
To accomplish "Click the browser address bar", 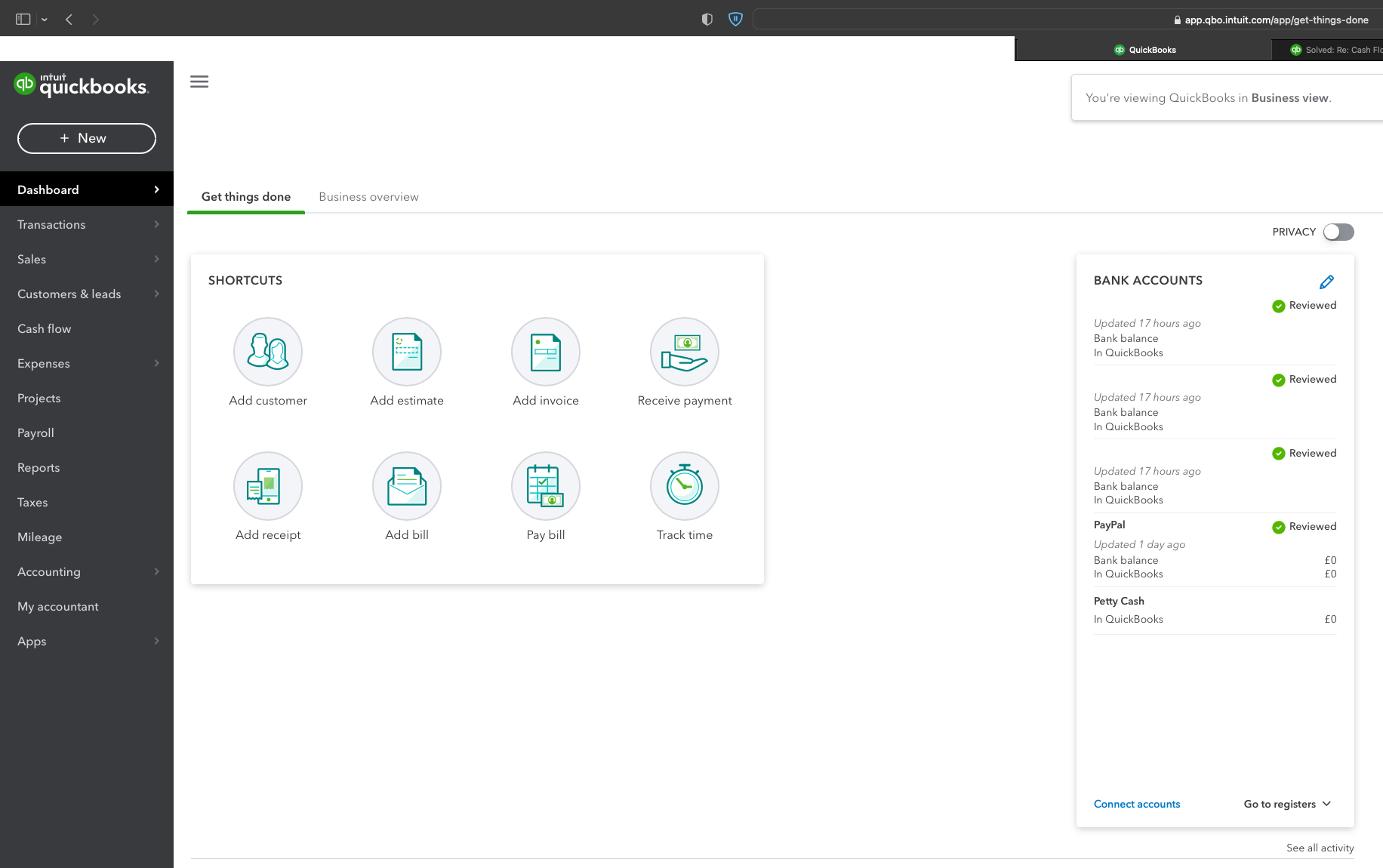I will coord(1067,20).
